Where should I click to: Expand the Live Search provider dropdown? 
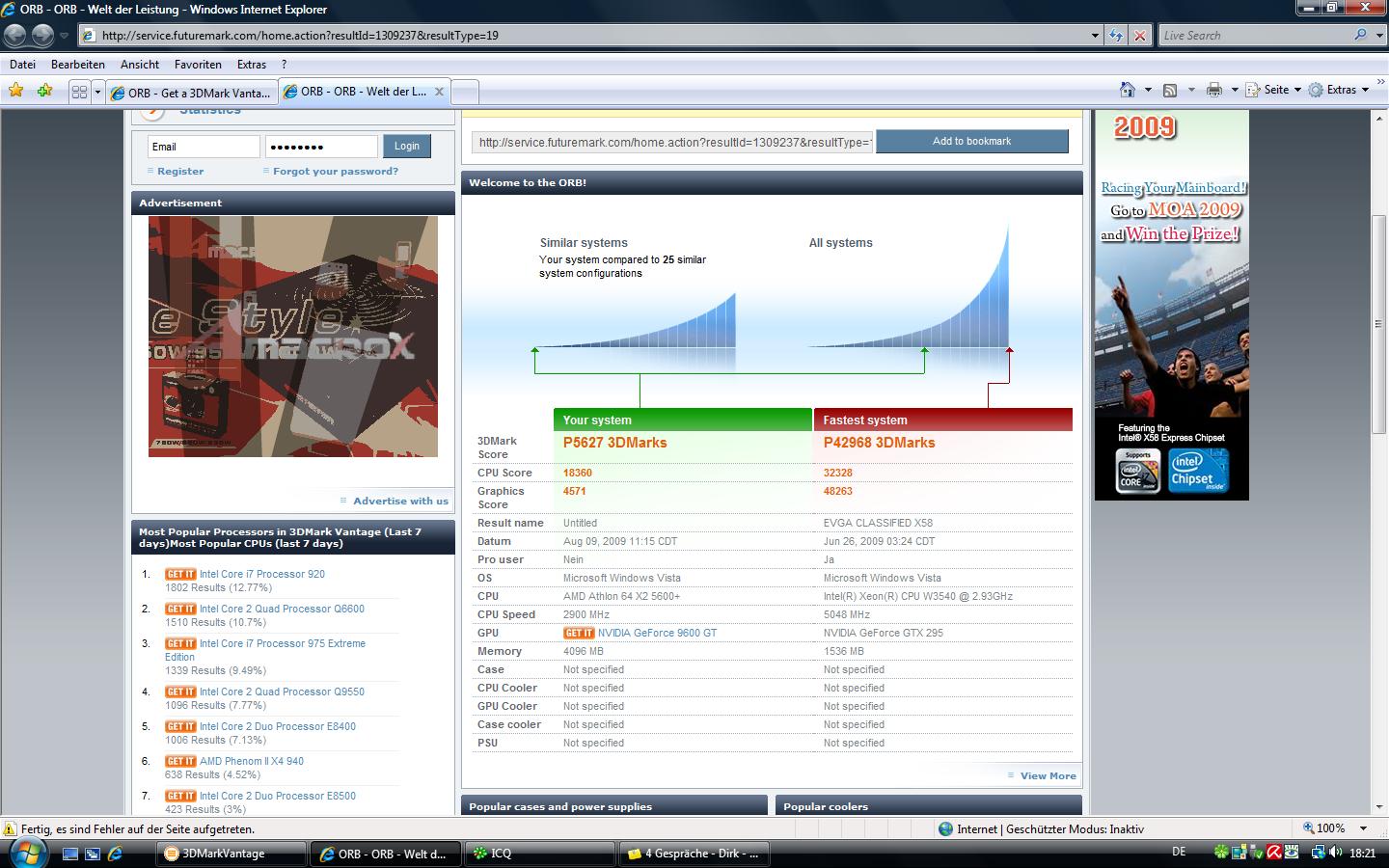click(1377, 35)
